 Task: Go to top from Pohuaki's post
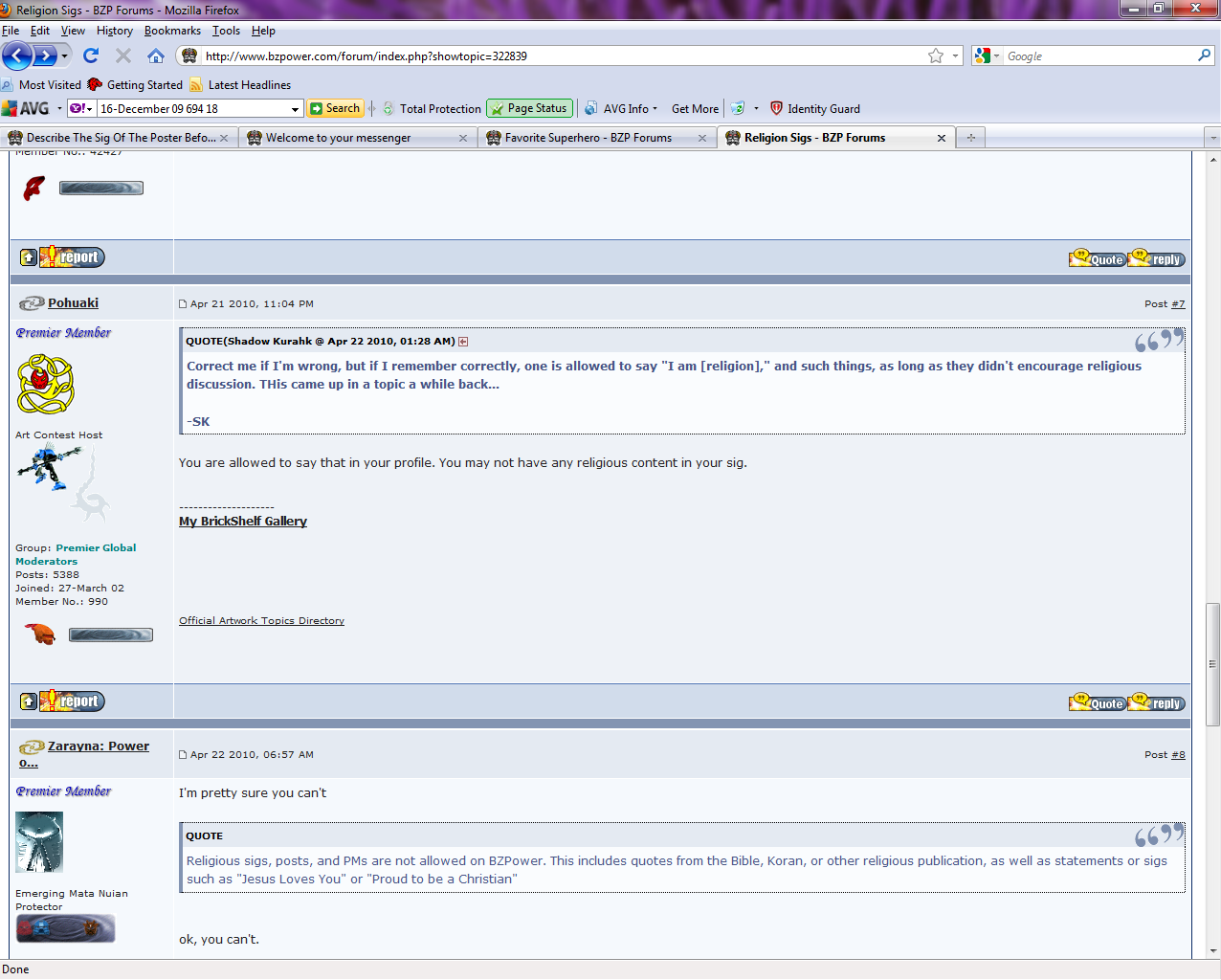29,702
